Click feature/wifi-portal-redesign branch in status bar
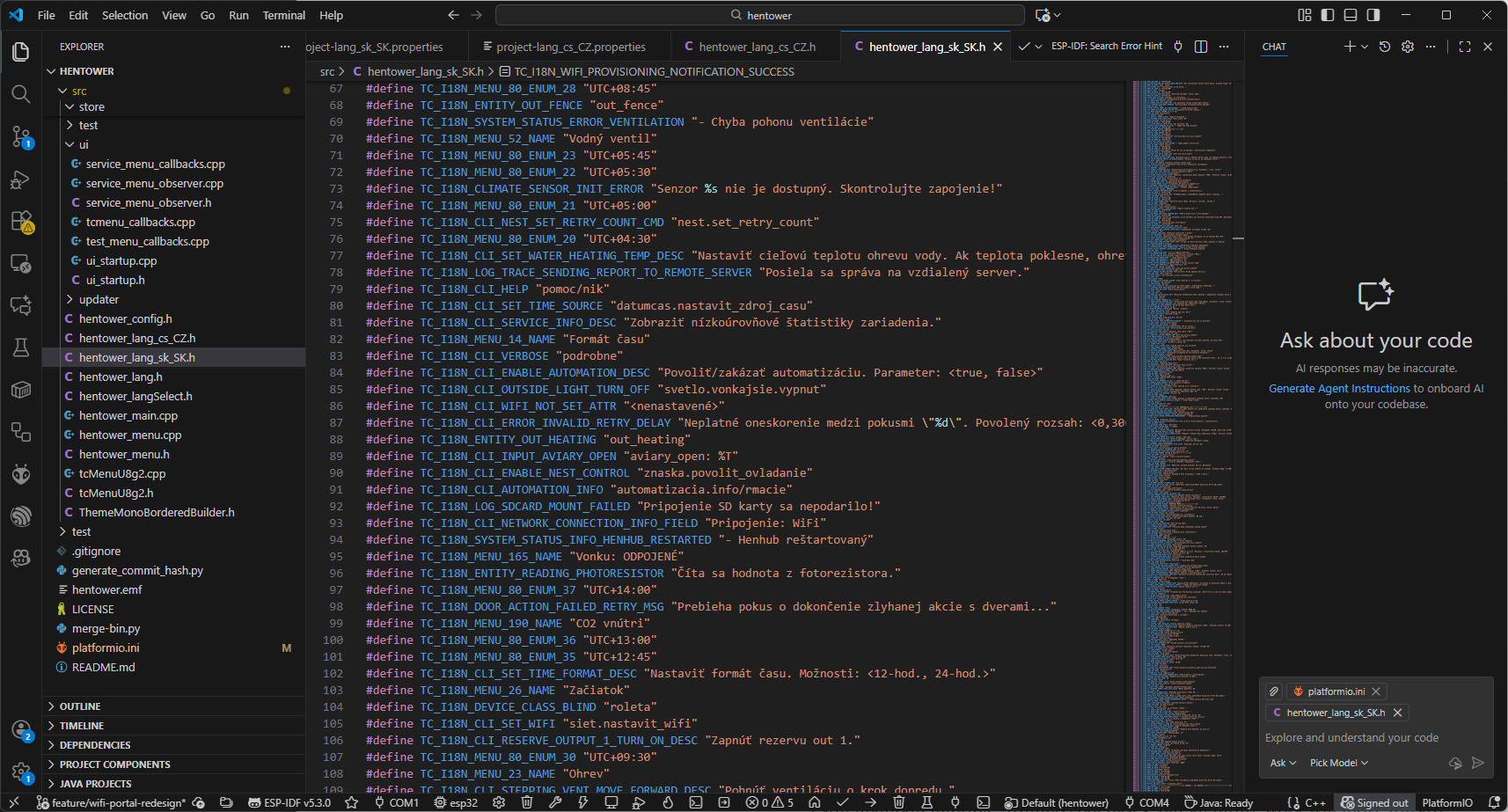The height and width of the screenshot is (812, 1508). pyautogui.click(x=118, y=802)
